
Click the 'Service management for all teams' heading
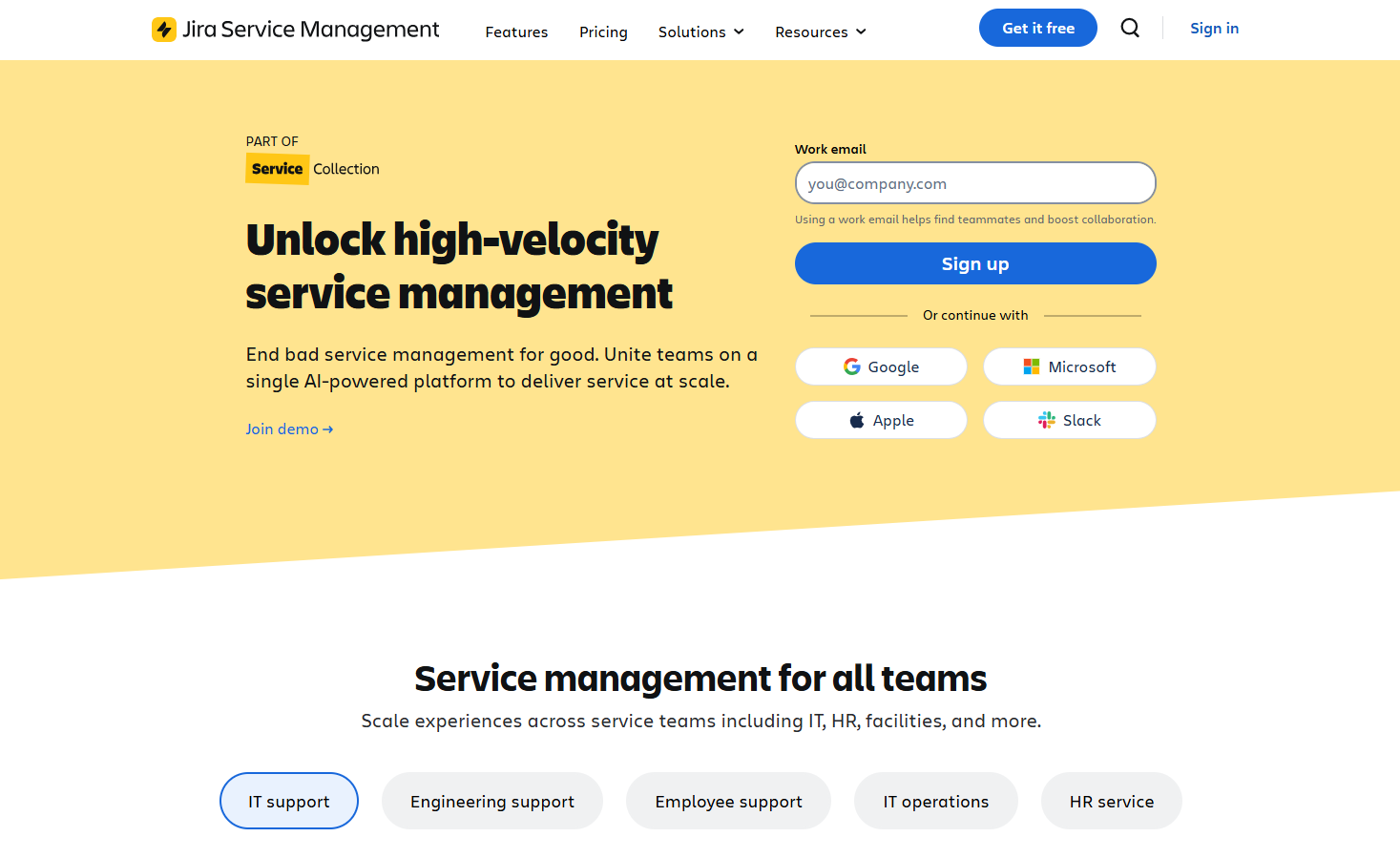(700, 679)
